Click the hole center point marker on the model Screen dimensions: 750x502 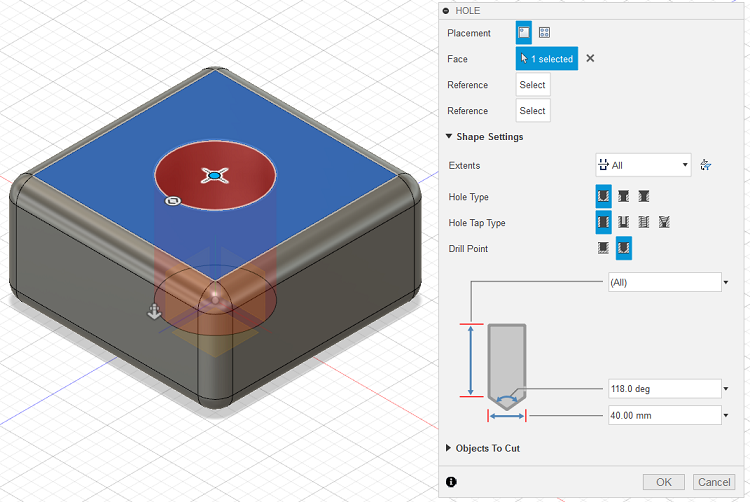[x=215, y=176]
